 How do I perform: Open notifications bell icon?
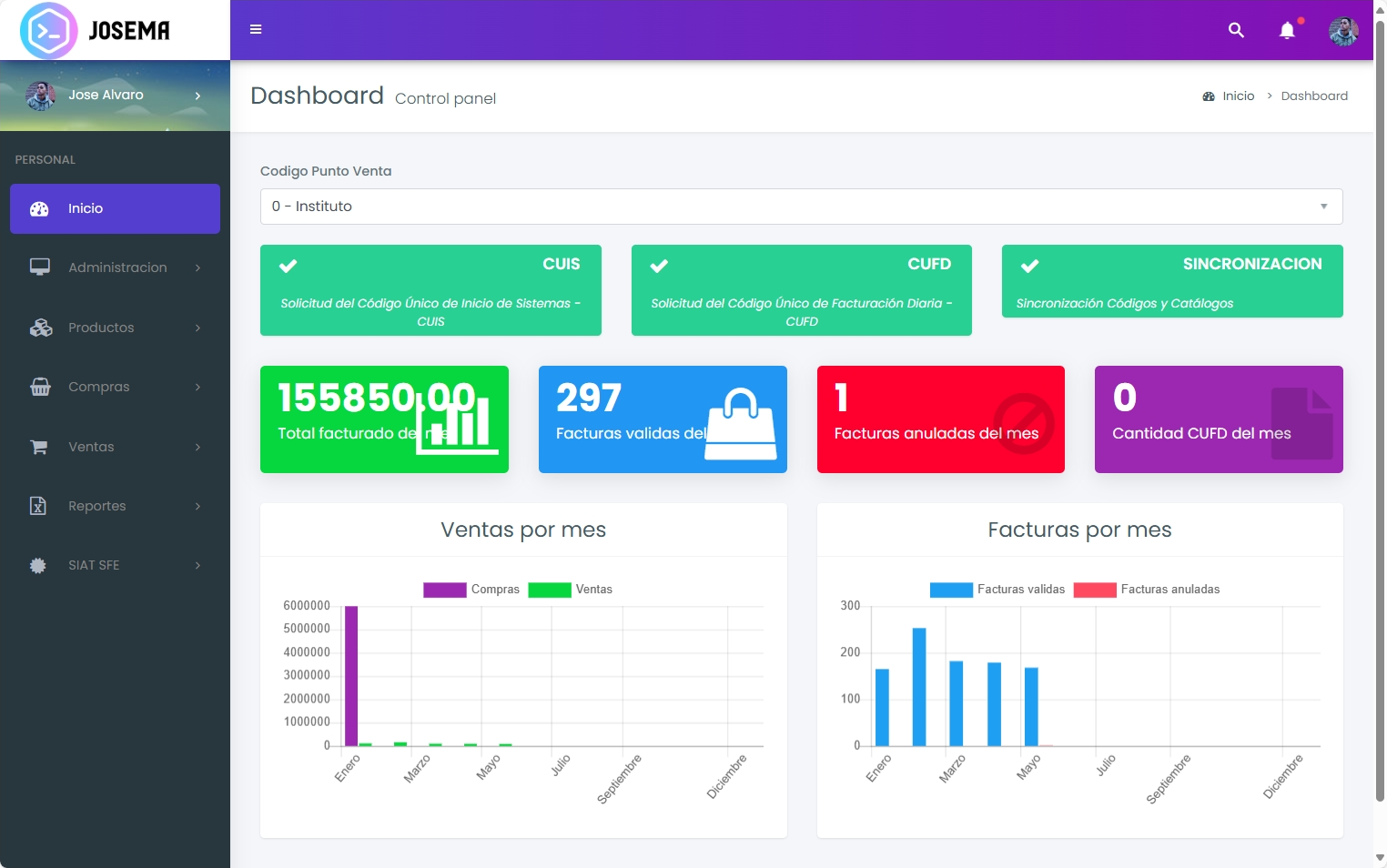1287,31
